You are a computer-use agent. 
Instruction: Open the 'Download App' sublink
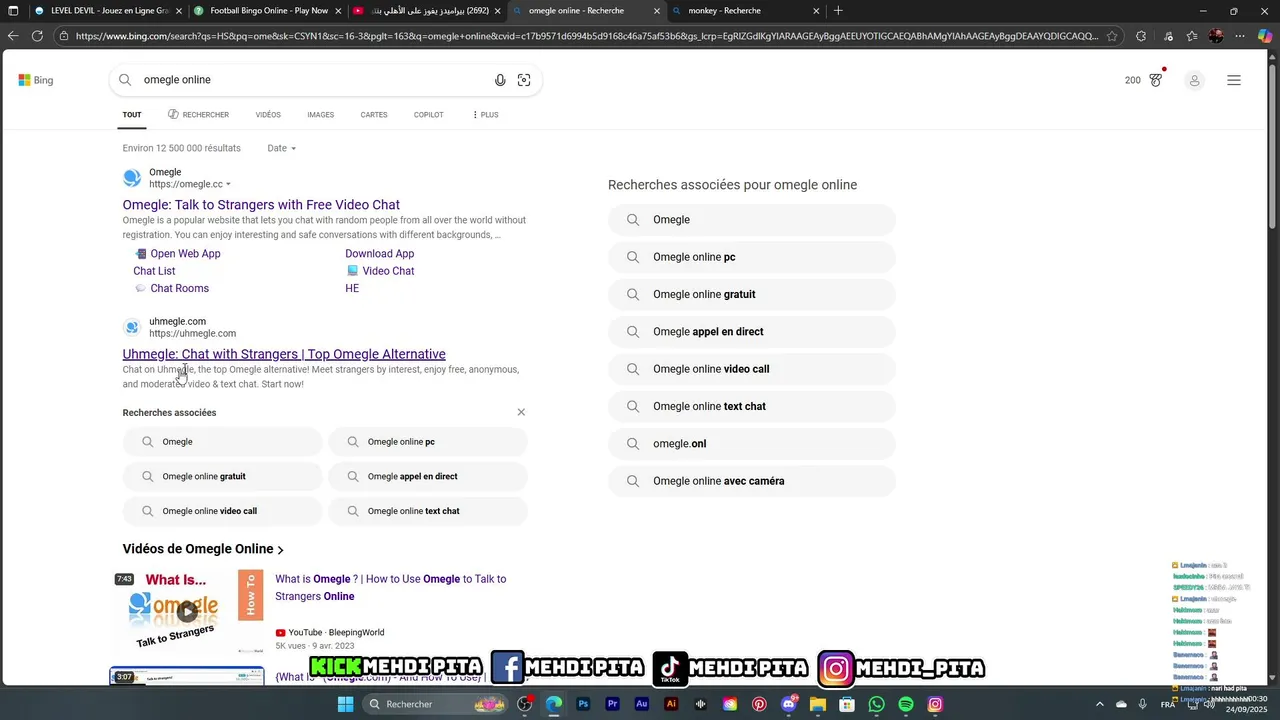(379, 254)
